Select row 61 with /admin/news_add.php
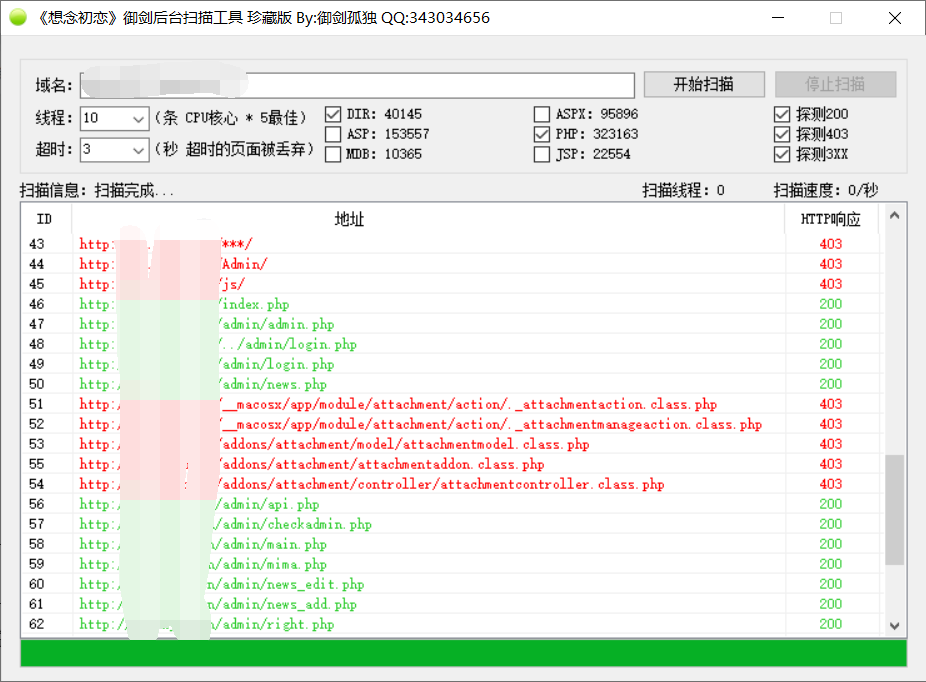926x682 pixels. click(x=452, y=605)
